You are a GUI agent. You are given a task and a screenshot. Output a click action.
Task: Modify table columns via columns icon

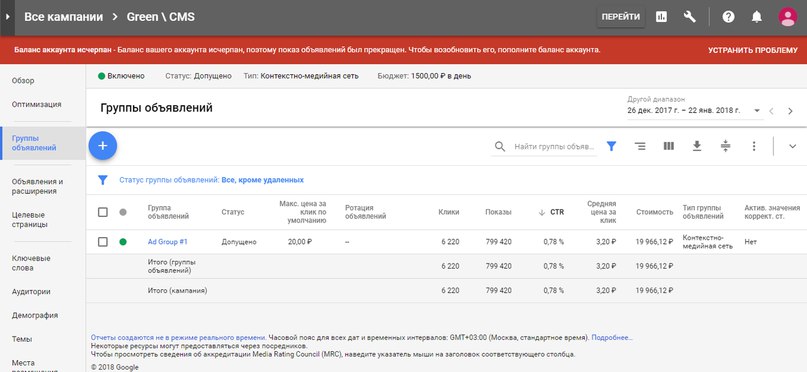click(x=669, y=146)
